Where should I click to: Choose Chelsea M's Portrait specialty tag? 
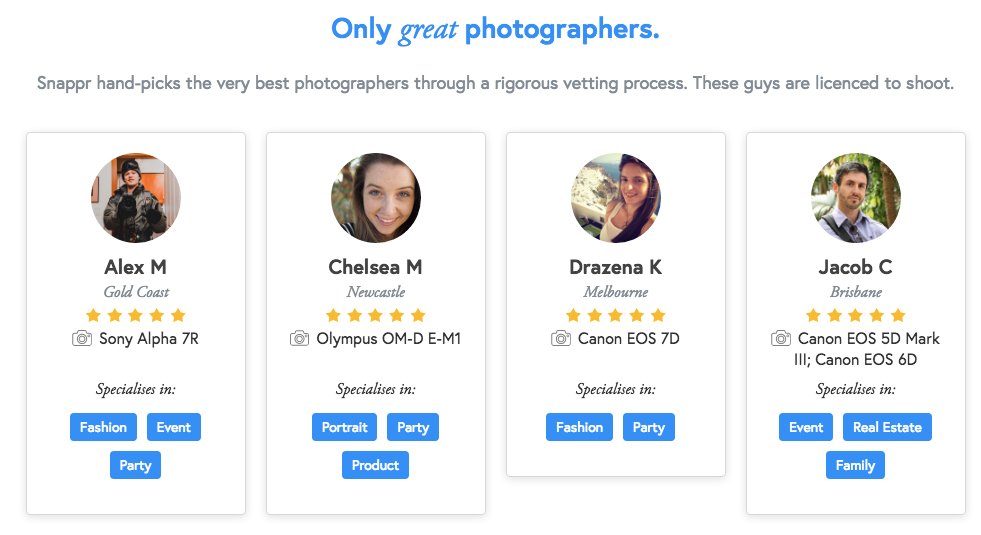(x=344, y=427)
